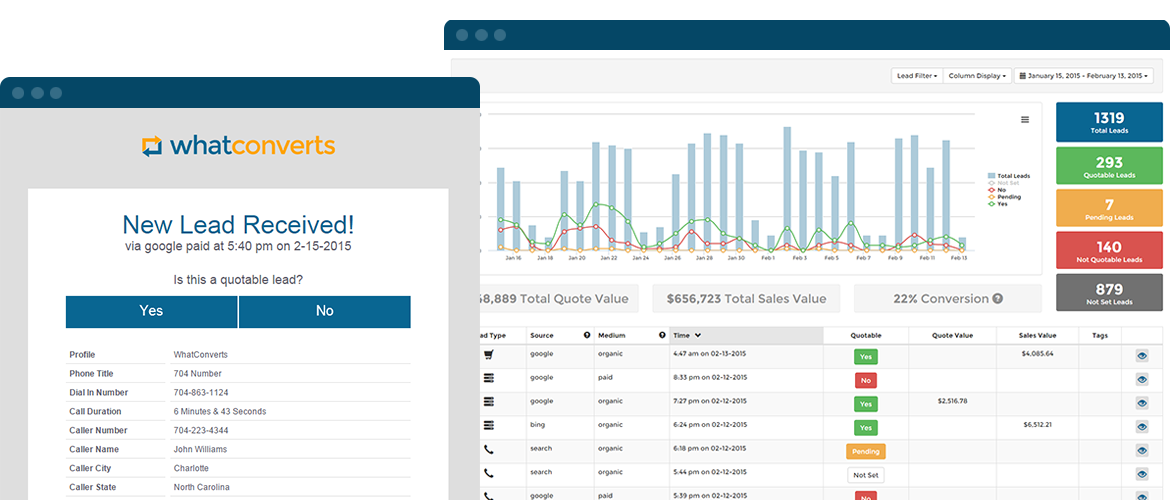Click the Tags column header
The width and height of the screenshot is (1170, 500).
pos(1099,335)
